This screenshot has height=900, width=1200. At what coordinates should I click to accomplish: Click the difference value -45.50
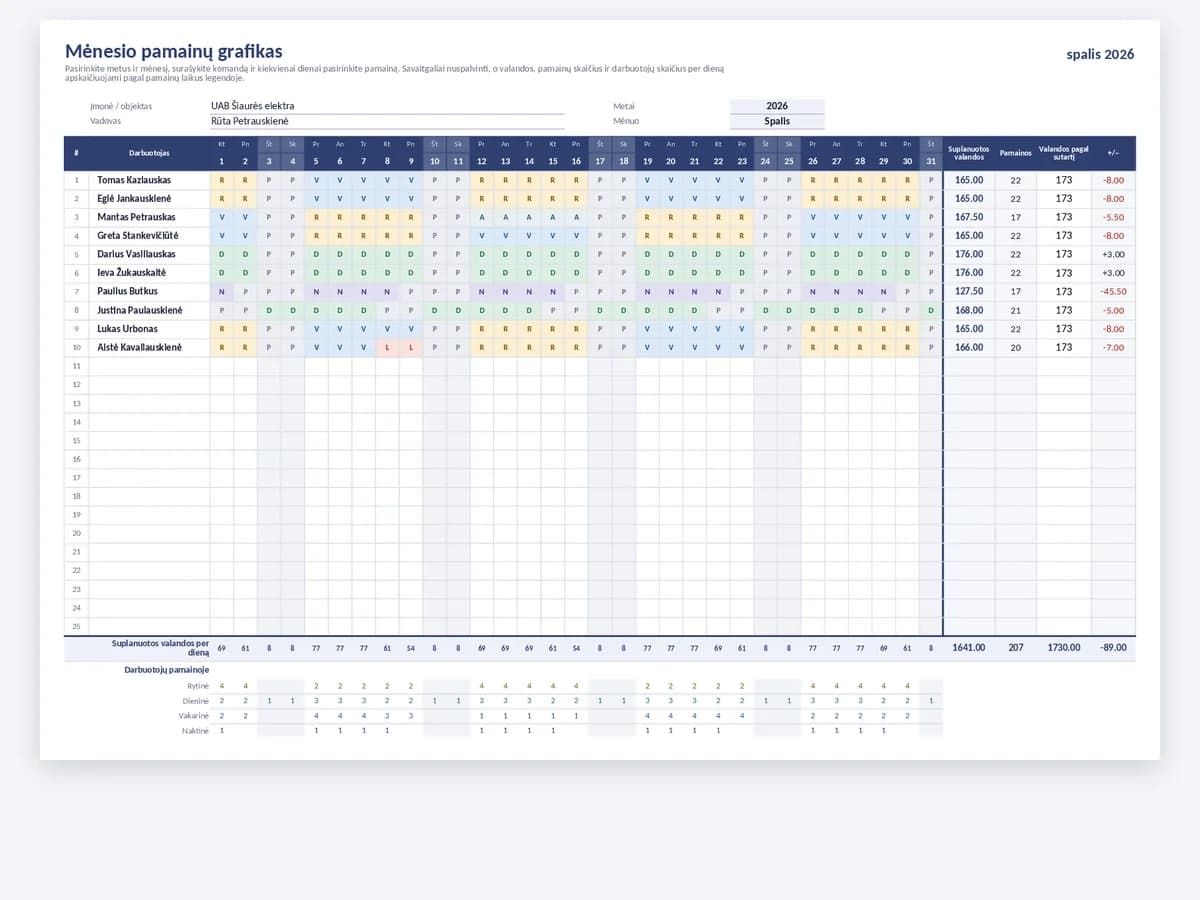[1113, 291]
